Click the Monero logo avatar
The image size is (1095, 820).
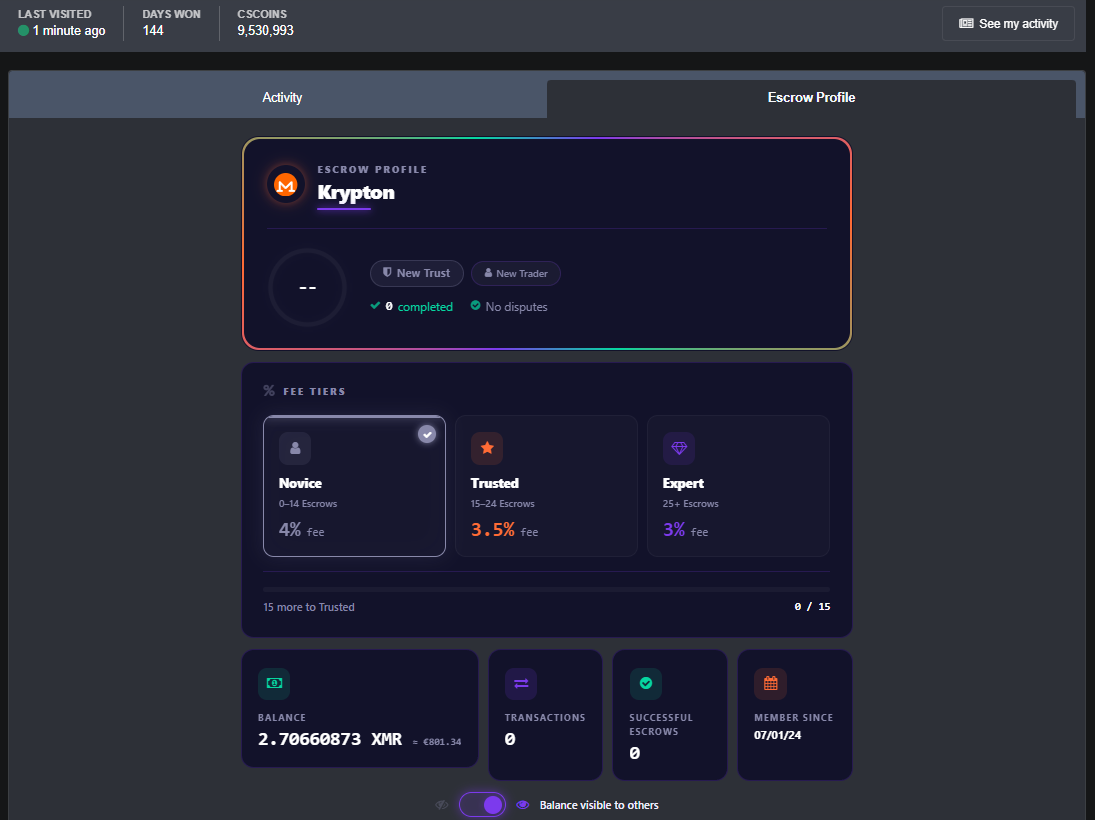click(x=286, y=185)
